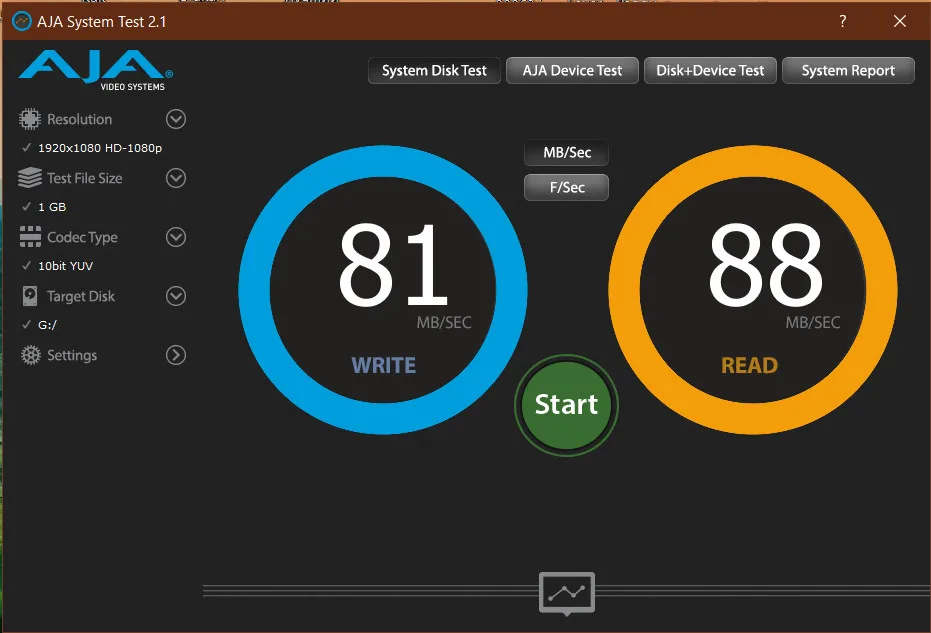
Task: Click the AJA app icon in title bar
Action: click(x=22, y=22)
